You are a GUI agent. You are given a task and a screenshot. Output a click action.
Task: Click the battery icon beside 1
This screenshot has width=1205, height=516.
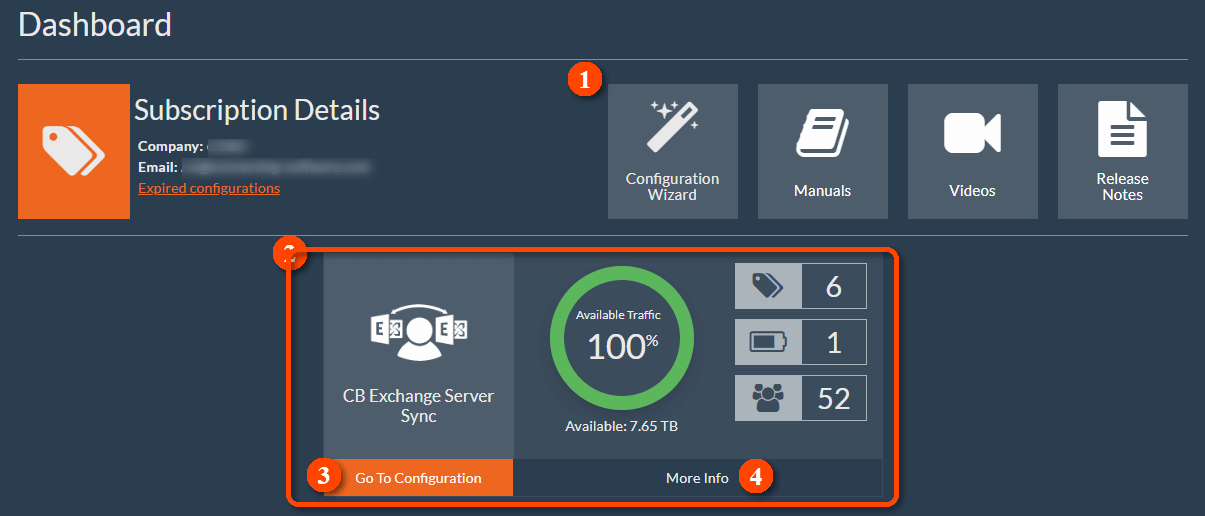tap(768, 342)
